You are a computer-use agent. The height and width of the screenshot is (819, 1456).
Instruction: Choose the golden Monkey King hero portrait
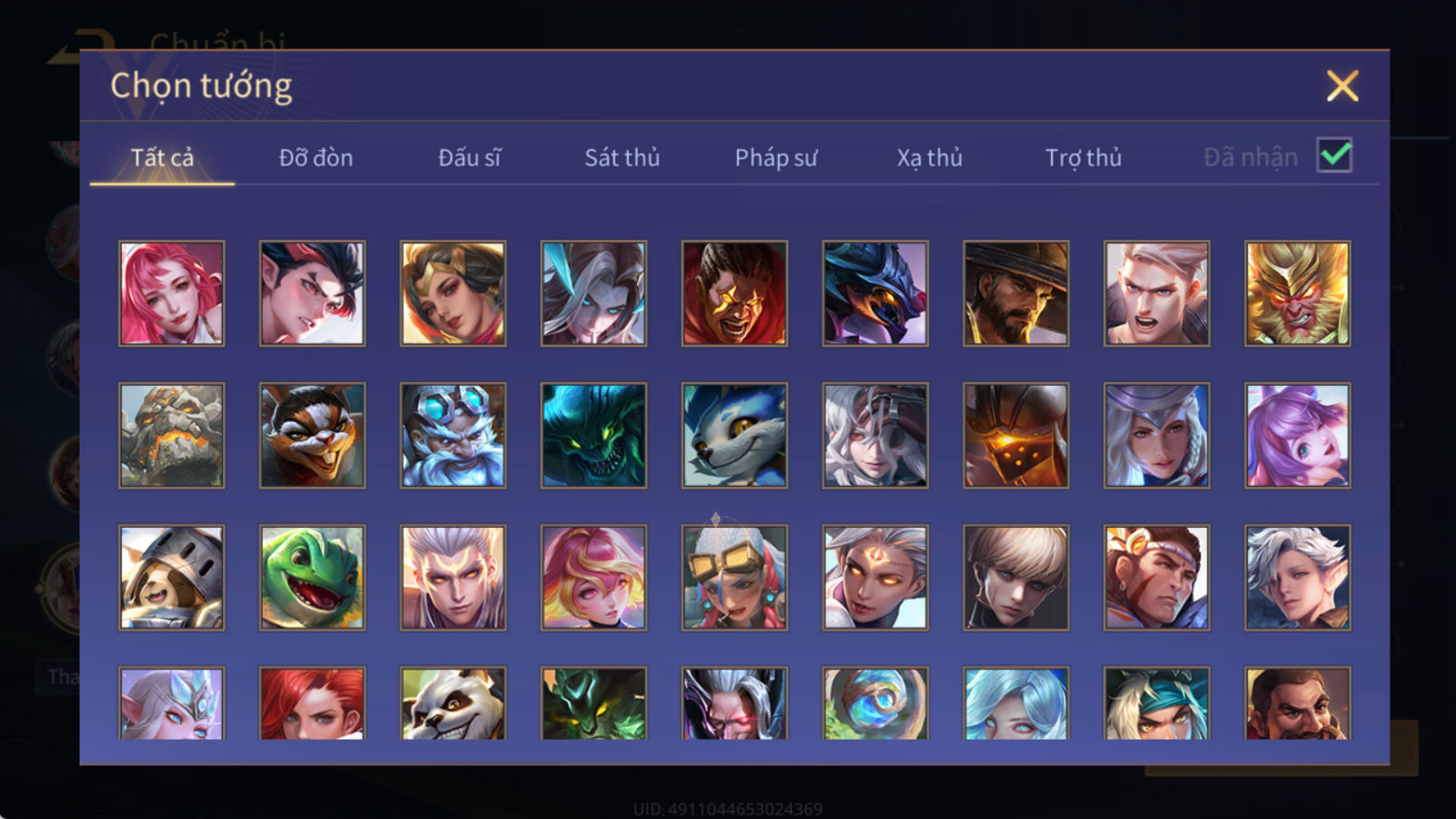click(x=1298, y=293)
